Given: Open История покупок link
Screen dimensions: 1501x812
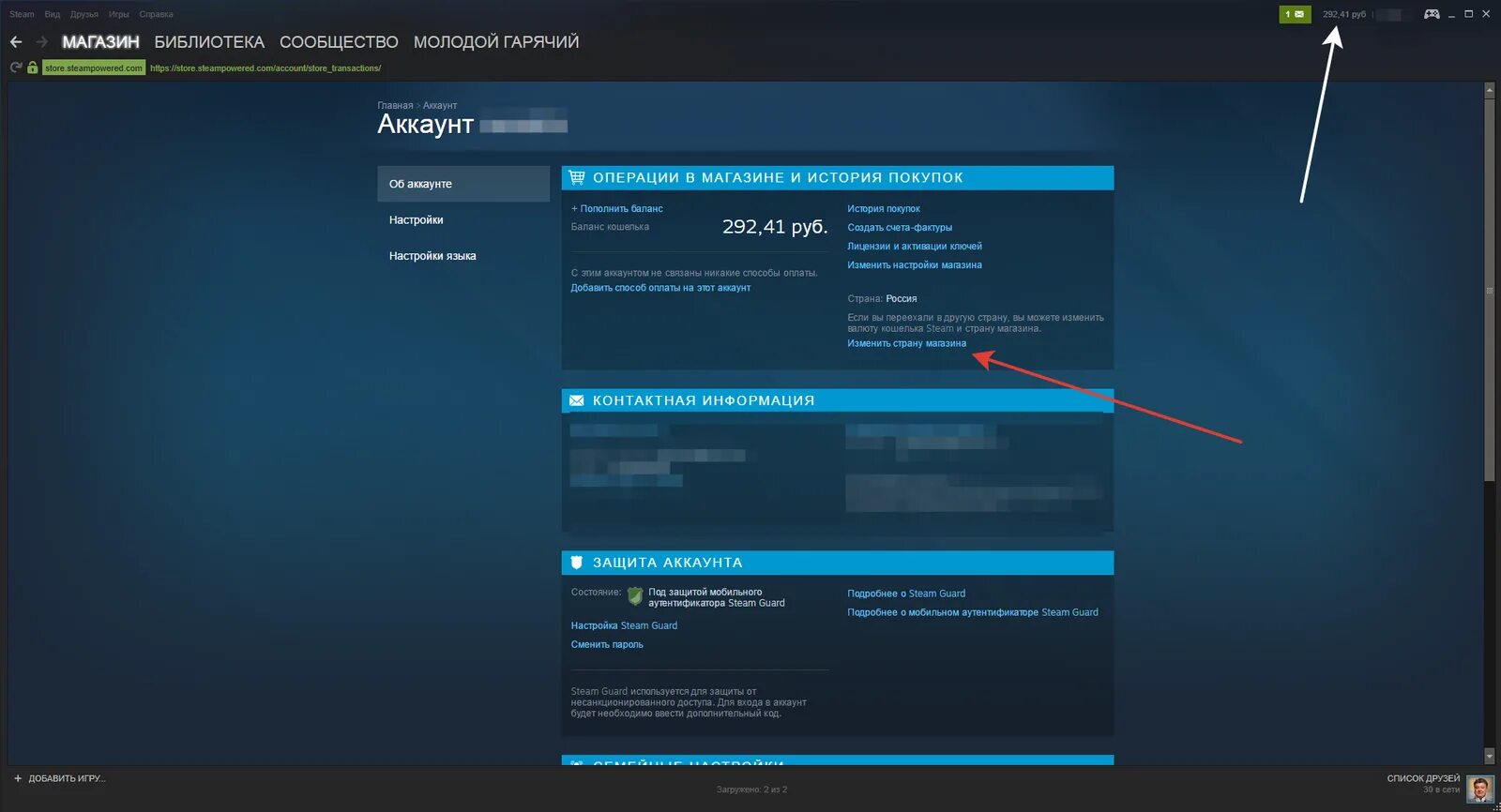Looking at the screenshot, I should click(x=884, y=208).
